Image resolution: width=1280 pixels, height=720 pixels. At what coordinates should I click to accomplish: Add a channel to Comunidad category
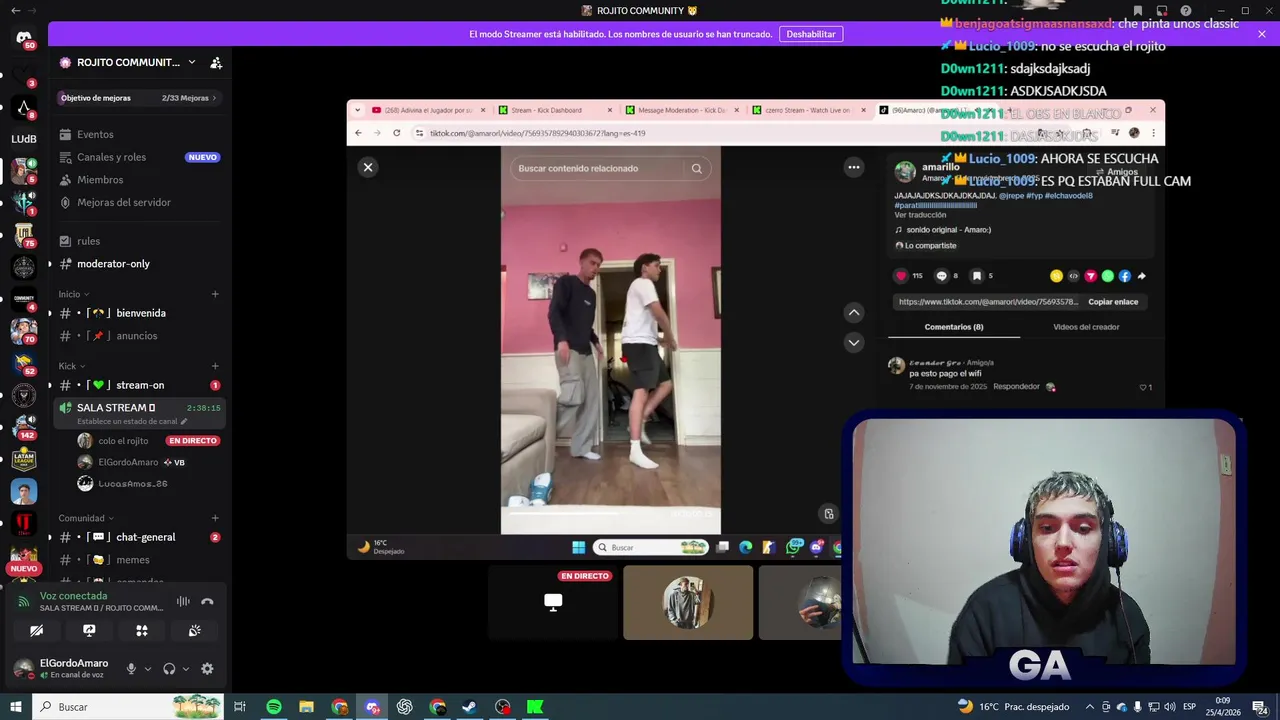(215, 518)
